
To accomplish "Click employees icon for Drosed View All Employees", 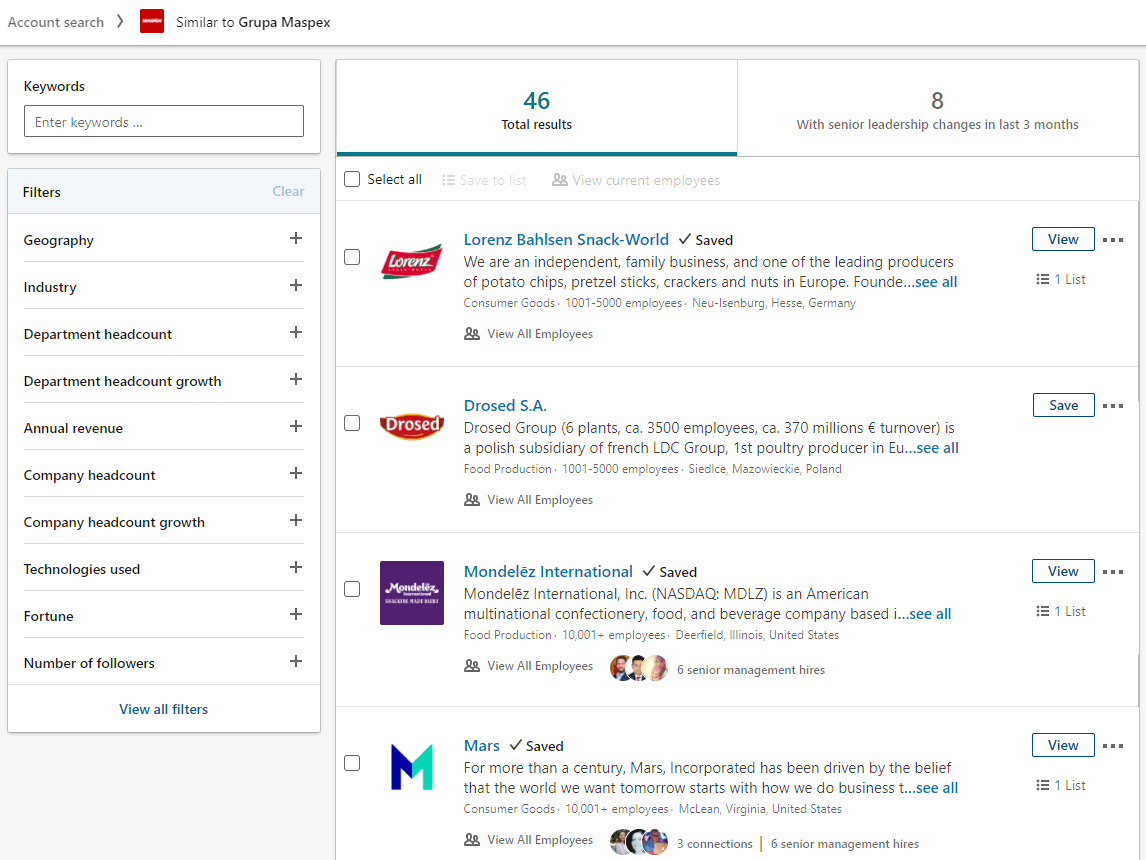I will click(x=472, y=500).
